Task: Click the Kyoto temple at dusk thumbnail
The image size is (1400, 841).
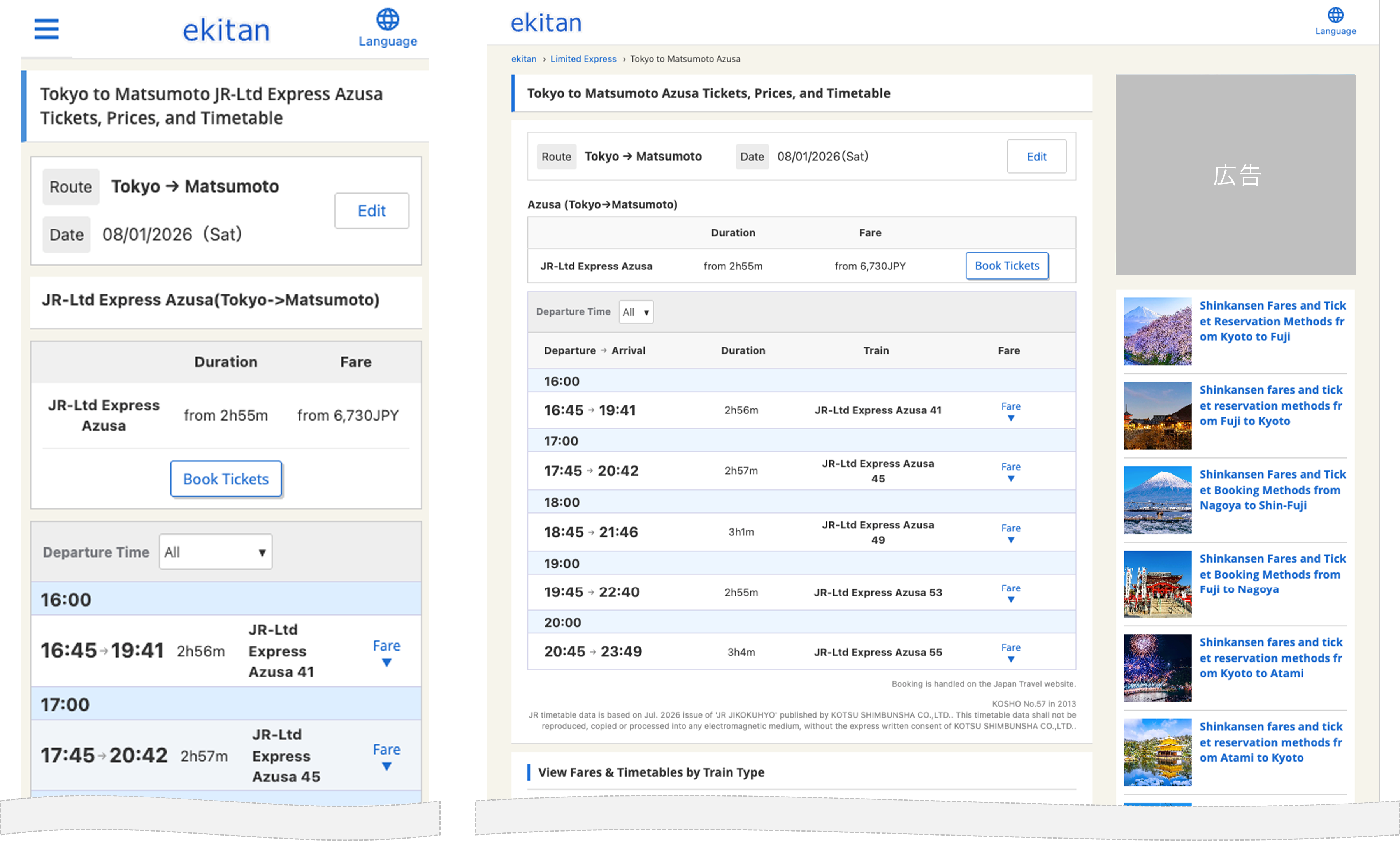Action: coord(1158,416)
